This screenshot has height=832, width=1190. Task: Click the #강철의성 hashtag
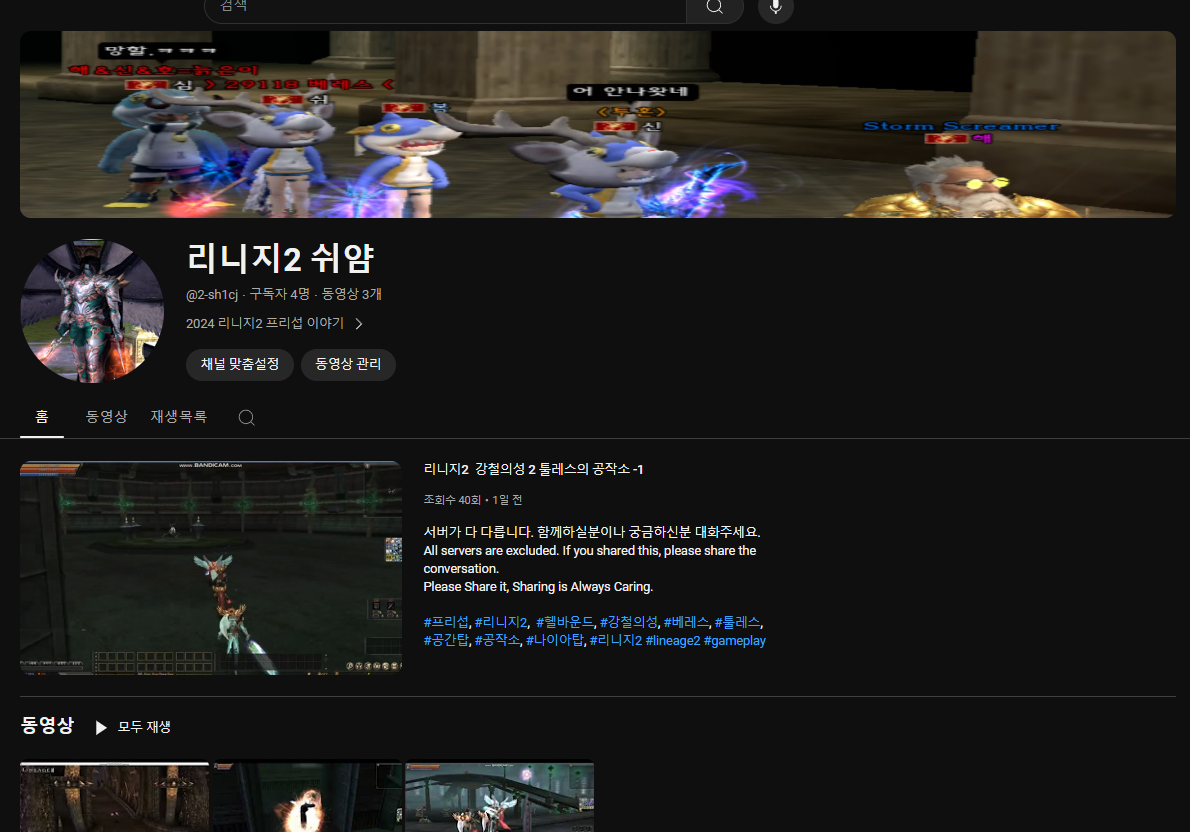(x=628, y=622)
